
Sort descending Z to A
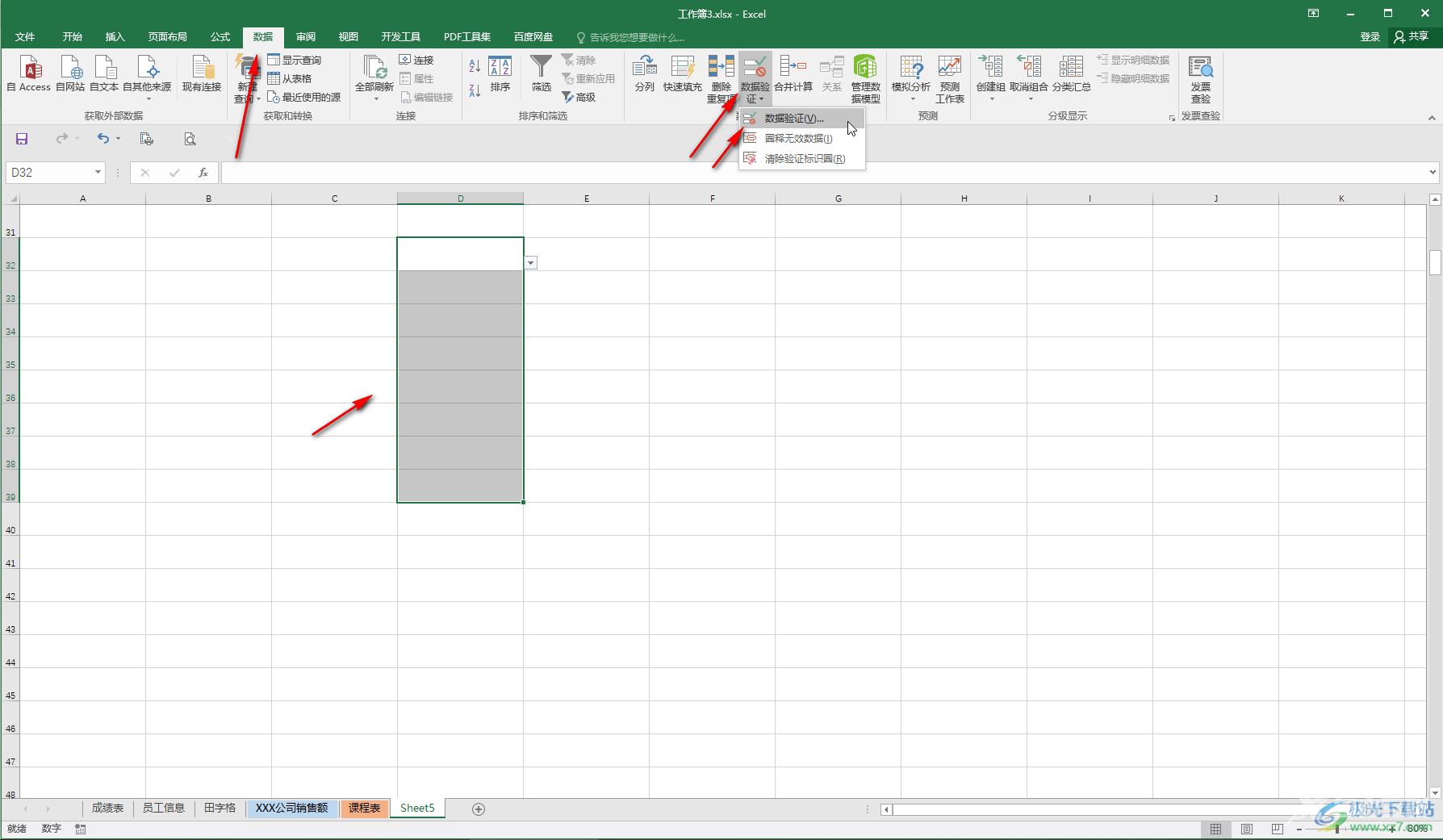(475, 90)
